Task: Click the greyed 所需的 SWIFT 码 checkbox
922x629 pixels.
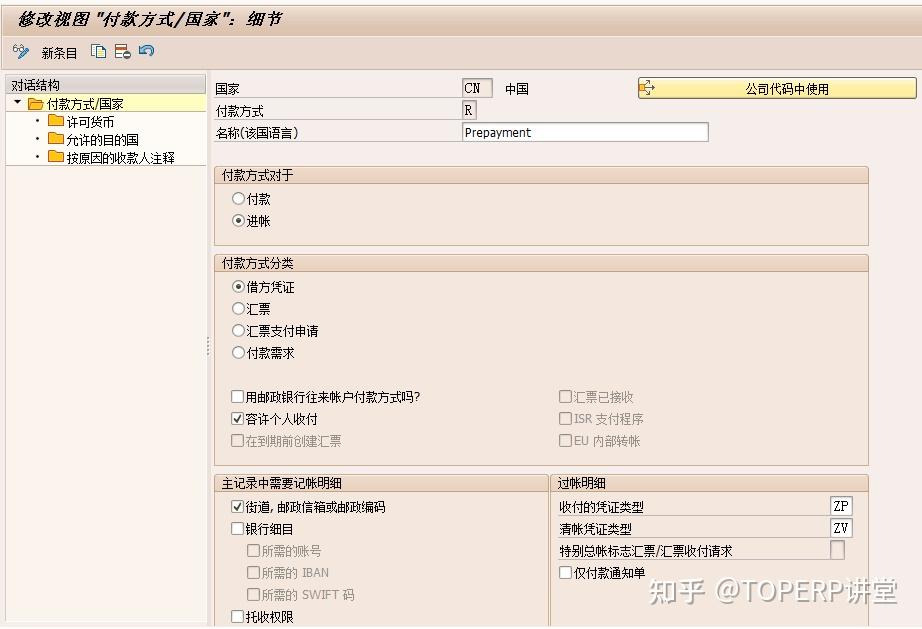Action: 253,594
